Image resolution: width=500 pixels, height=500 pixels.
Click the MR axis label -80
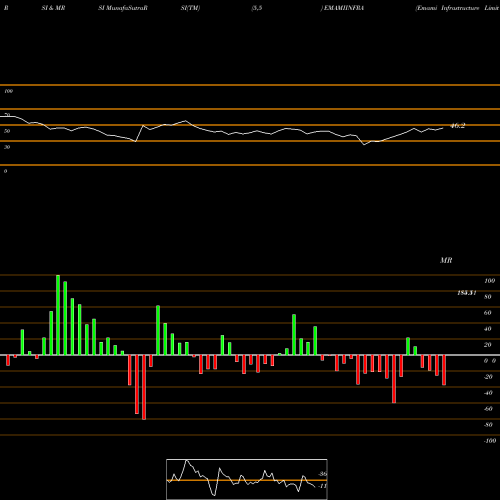488,425
